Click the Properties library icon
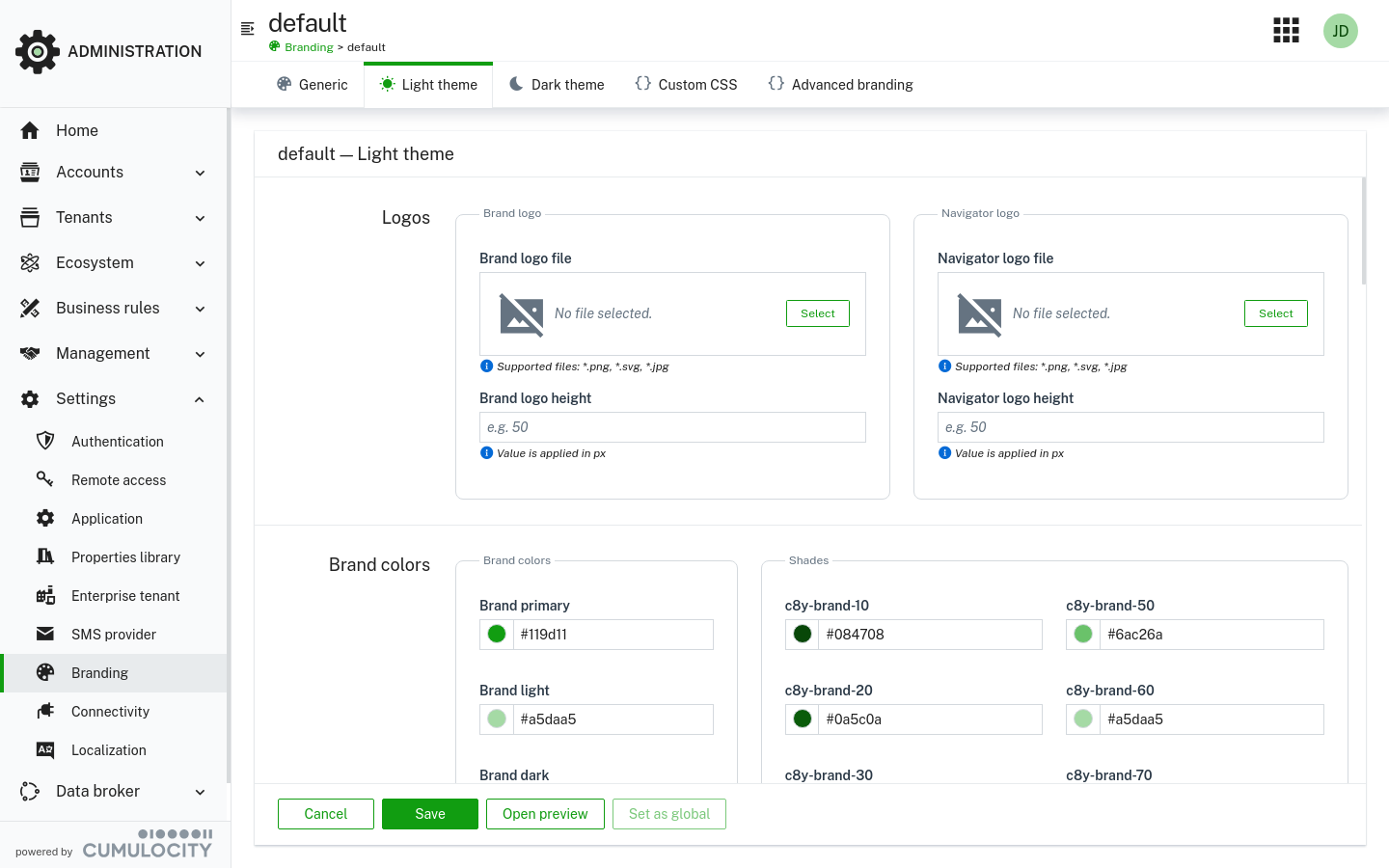Image resolution: width=1389 pixels, height=868 pixels. click(44, 556)
